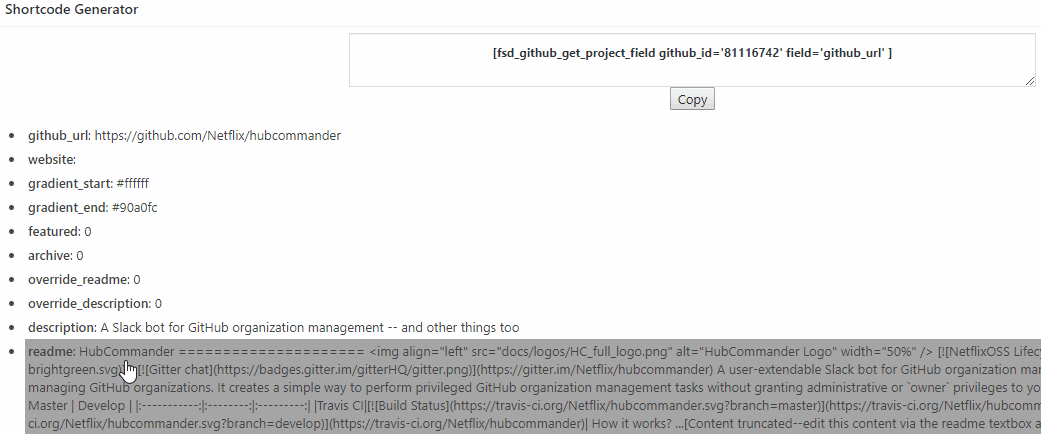Select the website field item
The image size is (1041, 434).
[52, 159]
